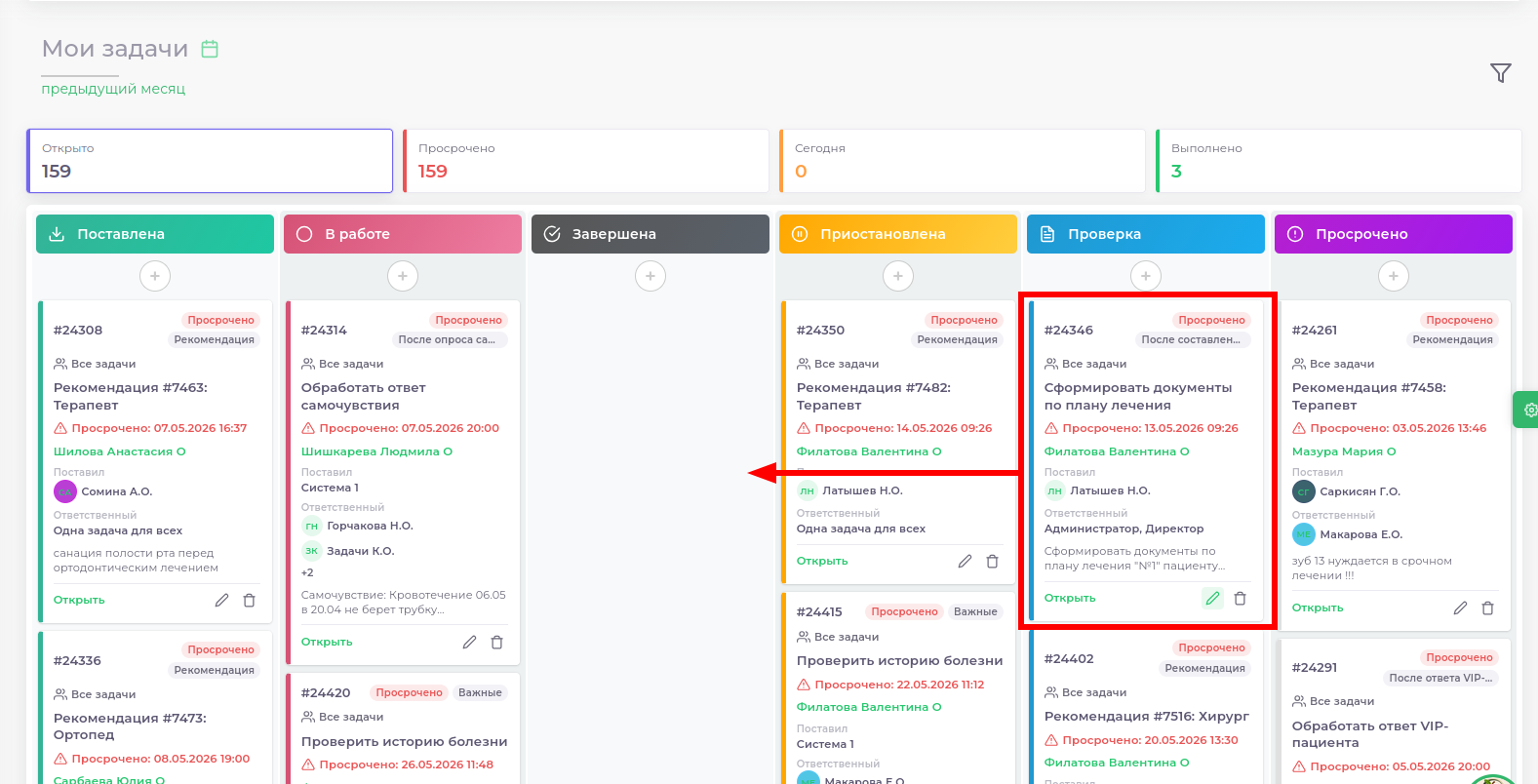Viewport: 1538px width, 784px height.
Task: Edit task #24314 with the pencil icon
Action: coord(469,643)
